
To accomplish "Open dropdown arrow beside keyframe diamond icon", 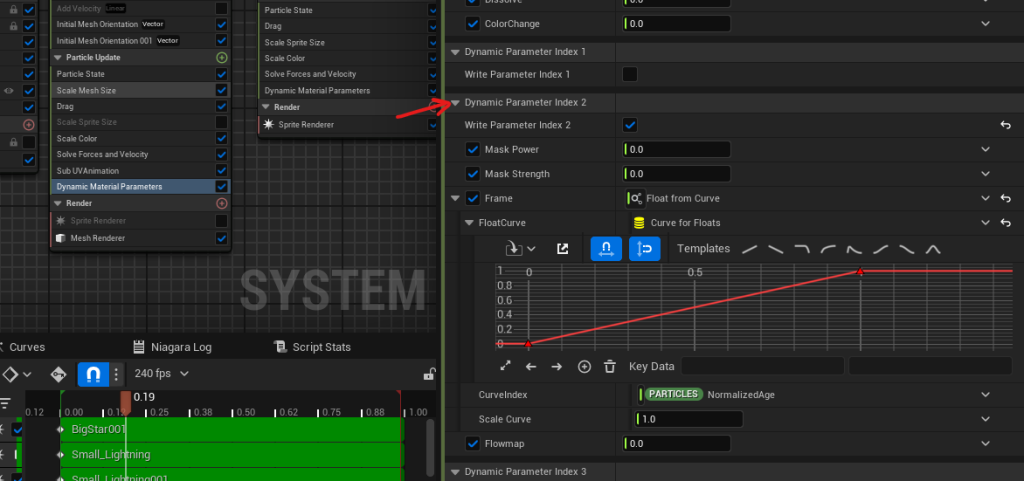I will coord(27,375).
